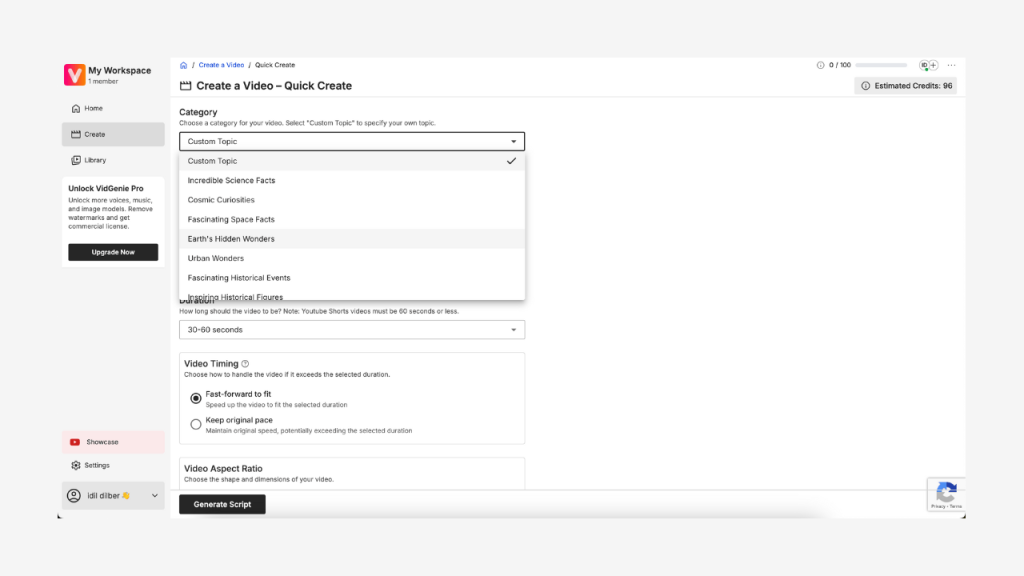Screen dimensions: 1024x576
Task: Click the user avatar icon
Action: pyautogui.click(x=74, y=496)
